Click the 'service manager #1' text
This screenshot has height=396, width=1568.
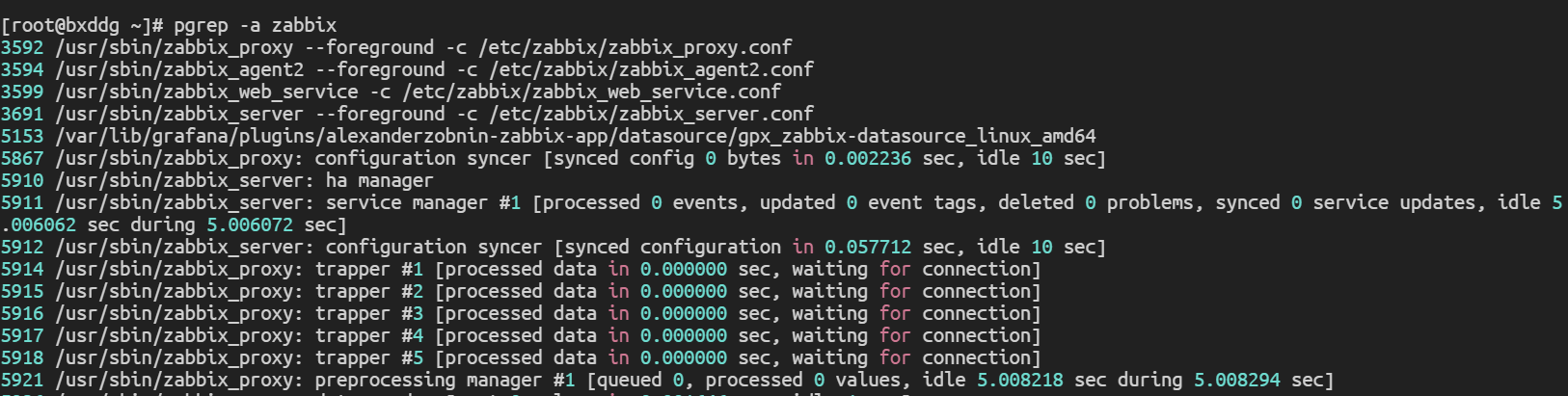click(x=422, y=202)
